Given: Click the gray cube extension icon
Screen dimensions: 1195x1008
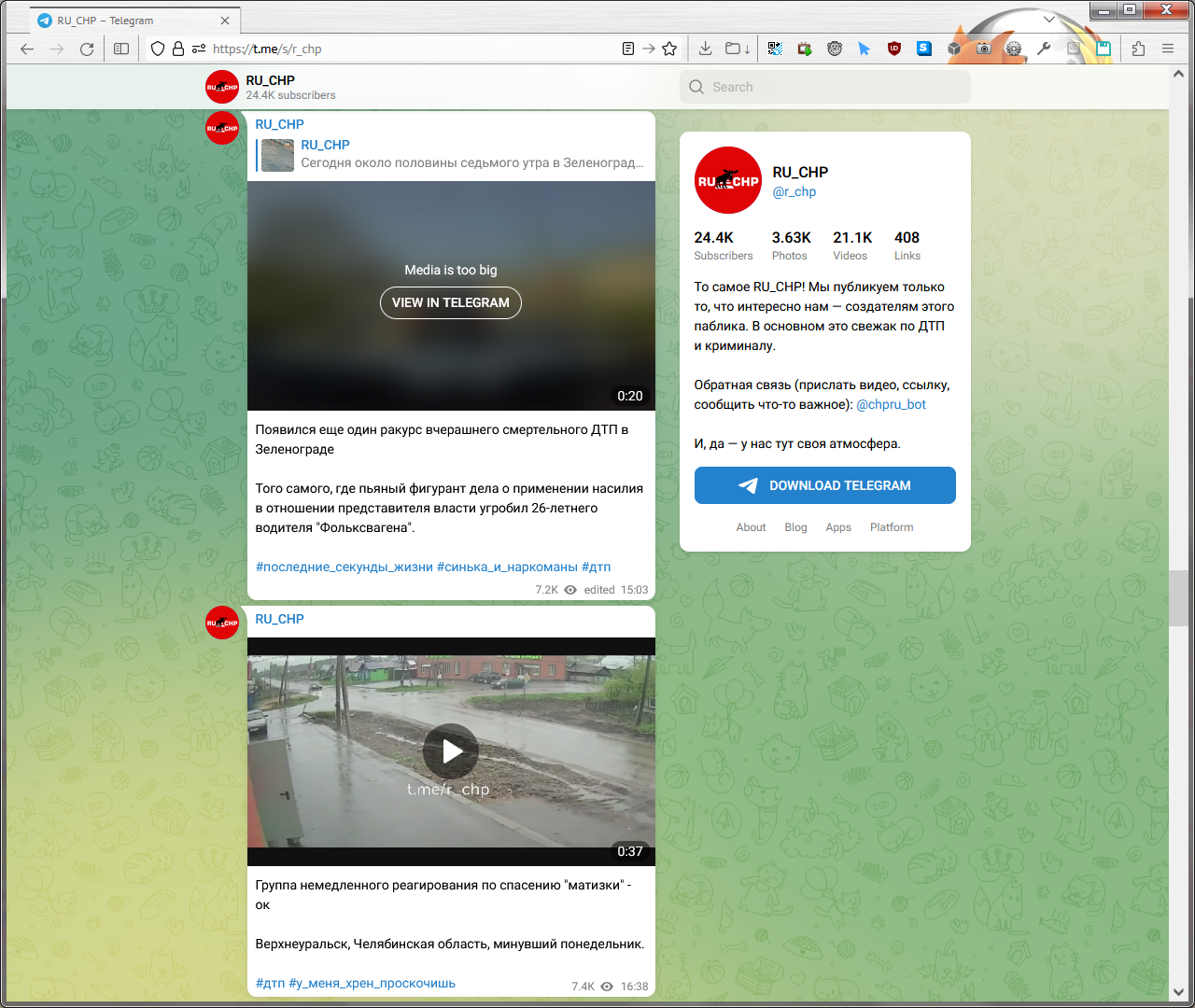Looking at the screenshot, I should (x=954, y=49).
